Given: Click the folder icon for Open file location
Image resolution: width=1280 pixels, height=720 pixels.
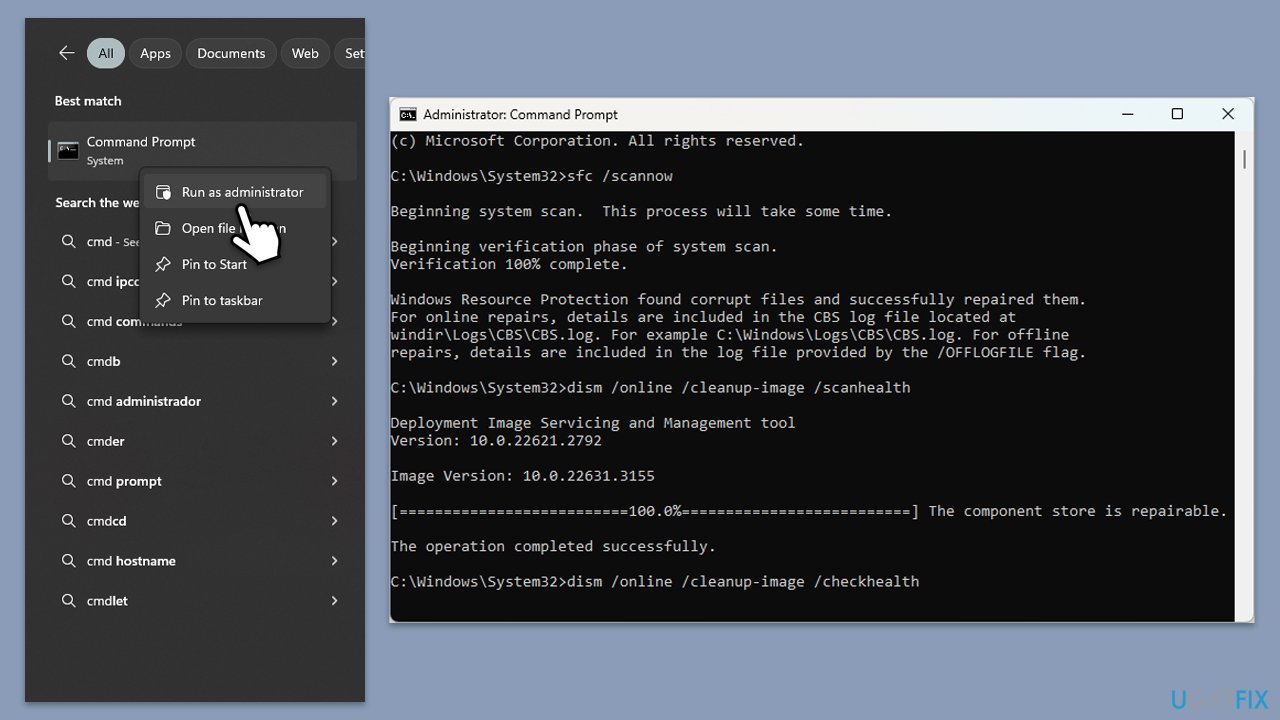Looking at the screenshot, I should click(162, 228).
